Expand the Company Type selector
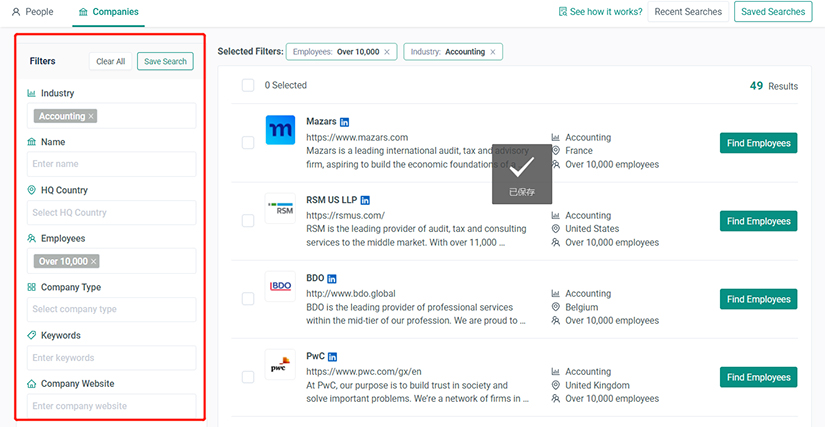Viewport: 825px width, 427px height. point(111,309)
